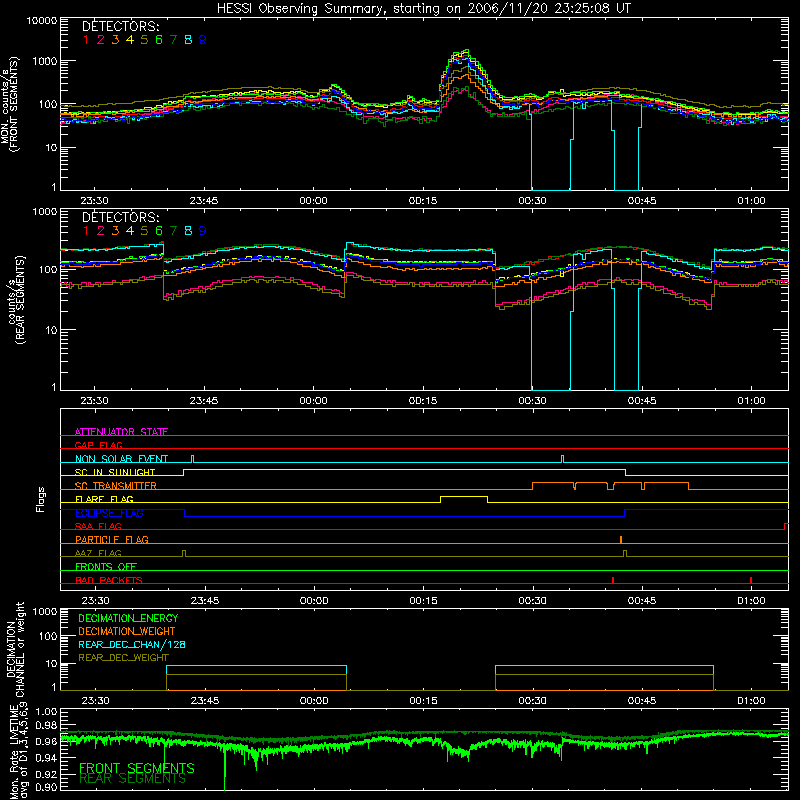Click DETECTORS: label in front segments panel
This screenshot has width=800, height=800.
coord(120,27)
